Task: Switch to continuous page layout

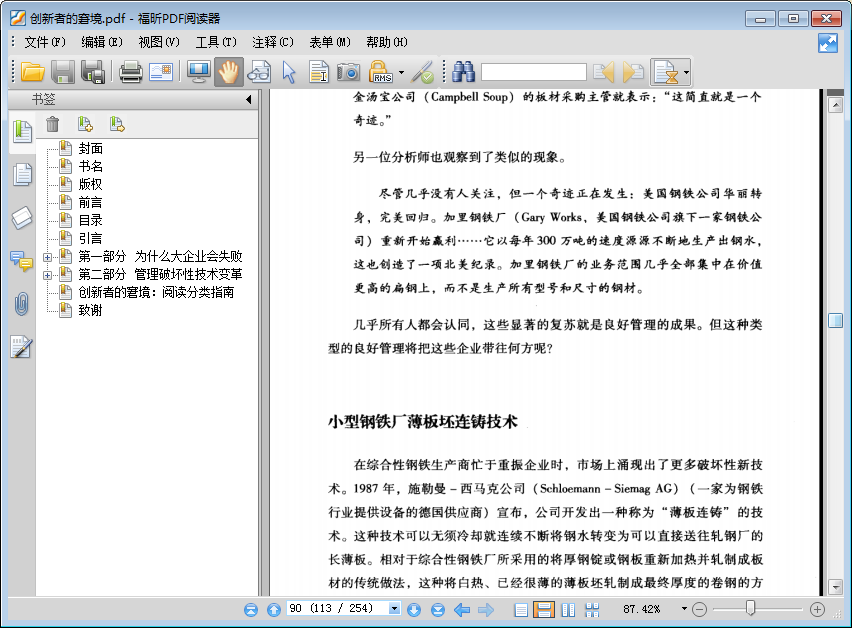Action: click(x=544, y=610)
